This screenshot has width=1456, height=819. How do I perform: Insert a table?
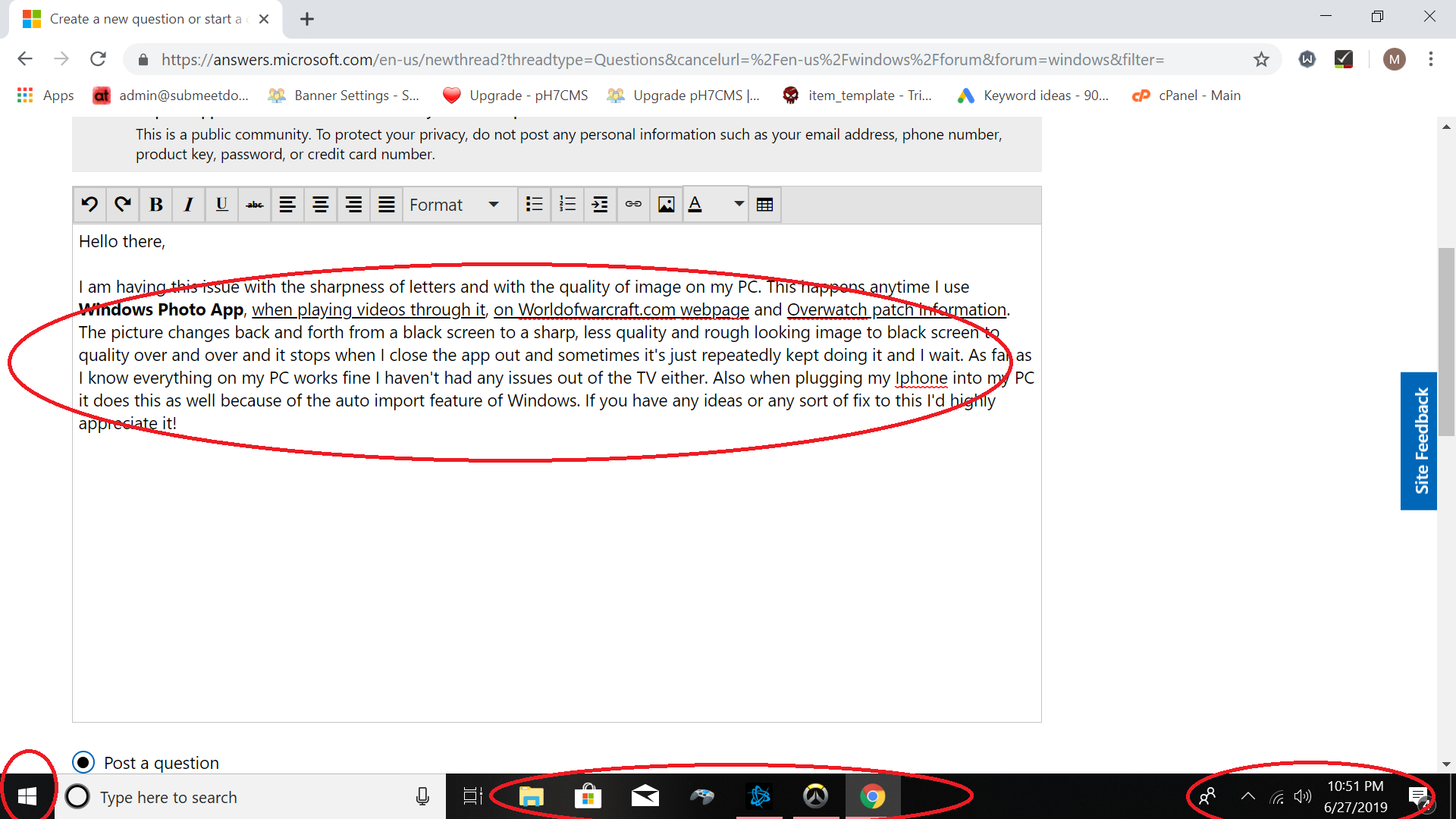(765, 204)
